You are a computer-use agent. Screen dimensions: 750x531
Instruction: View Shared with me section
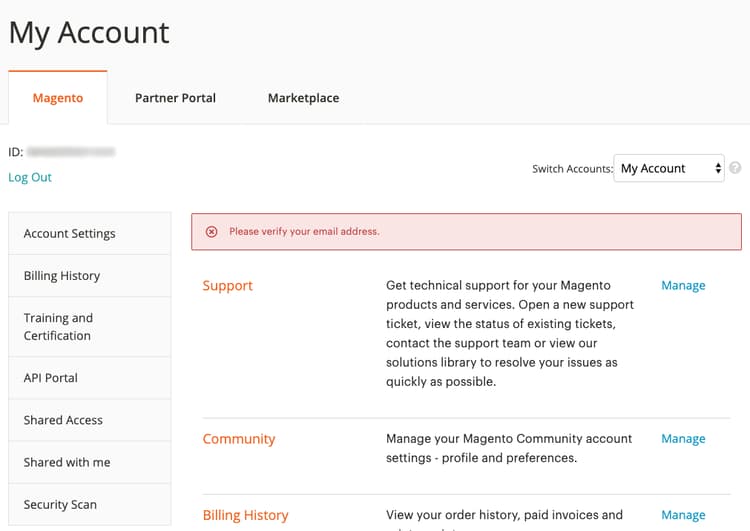coord(67,462)
